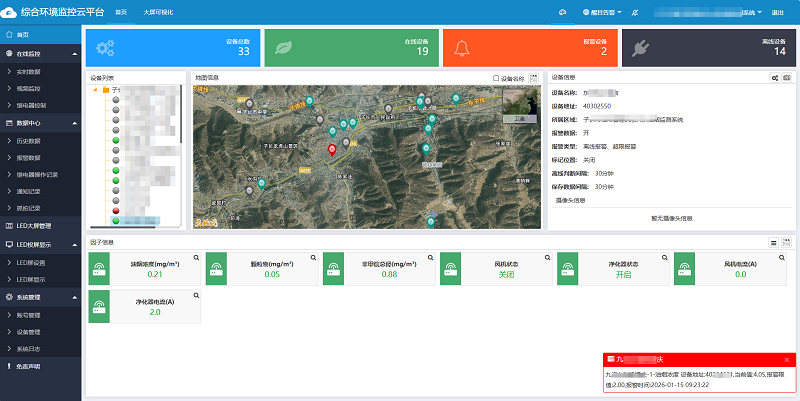Click the muted alarm bell icon in header

(637, 12)
